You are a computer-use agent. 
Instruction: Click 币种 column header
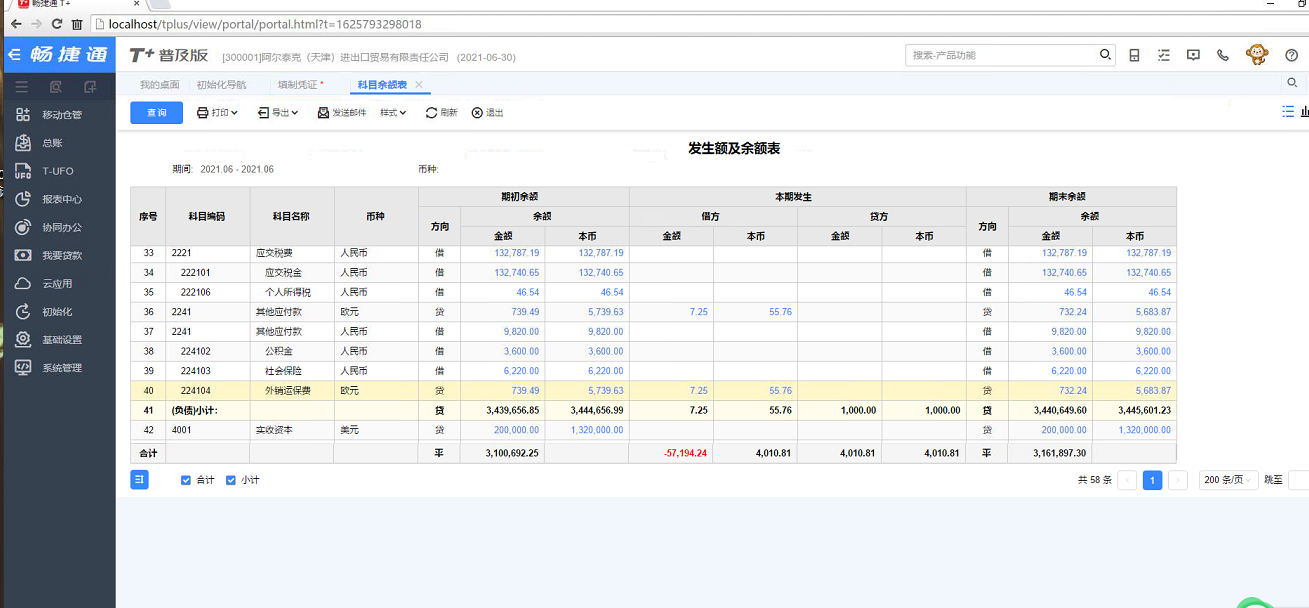click(x=375, y=216)
